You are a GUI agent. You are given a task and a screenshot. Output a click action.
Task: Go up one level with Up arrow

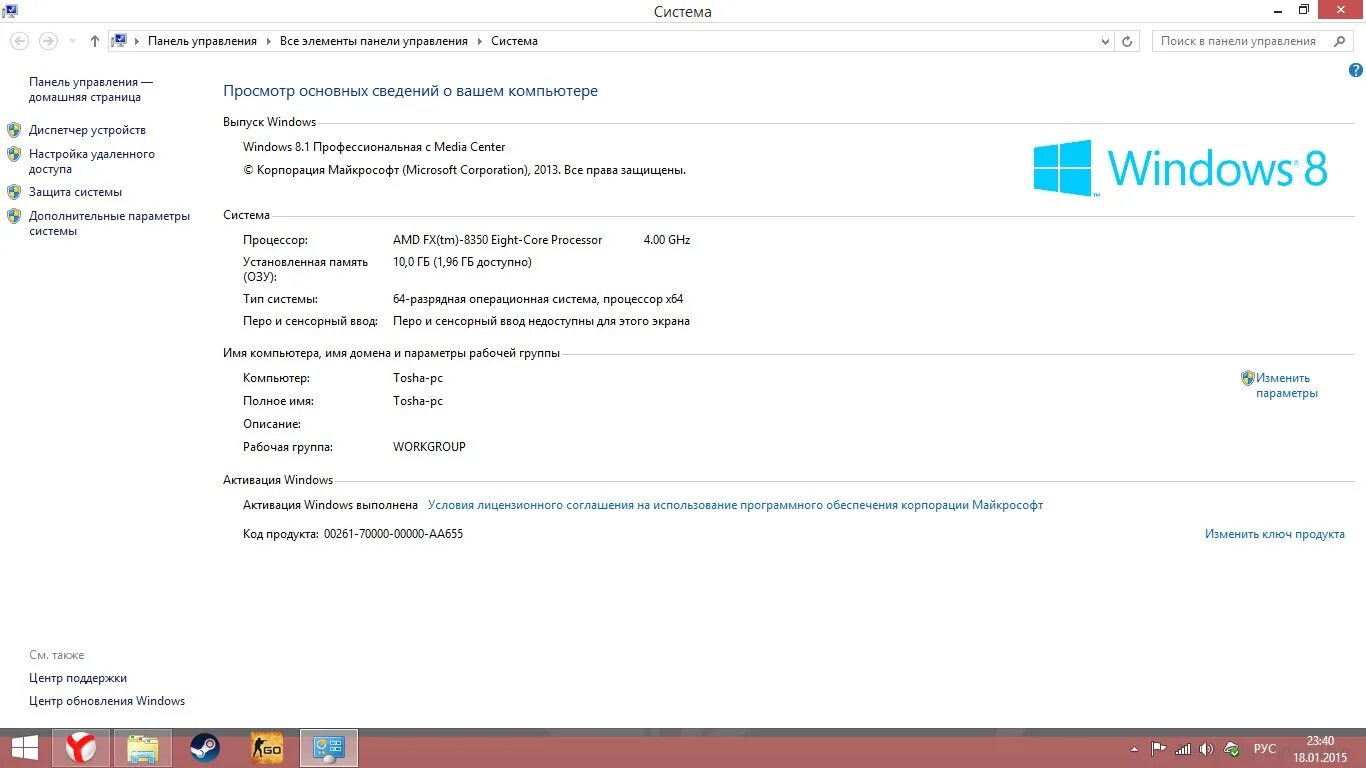pyautogui.click(x=95, y=41)
